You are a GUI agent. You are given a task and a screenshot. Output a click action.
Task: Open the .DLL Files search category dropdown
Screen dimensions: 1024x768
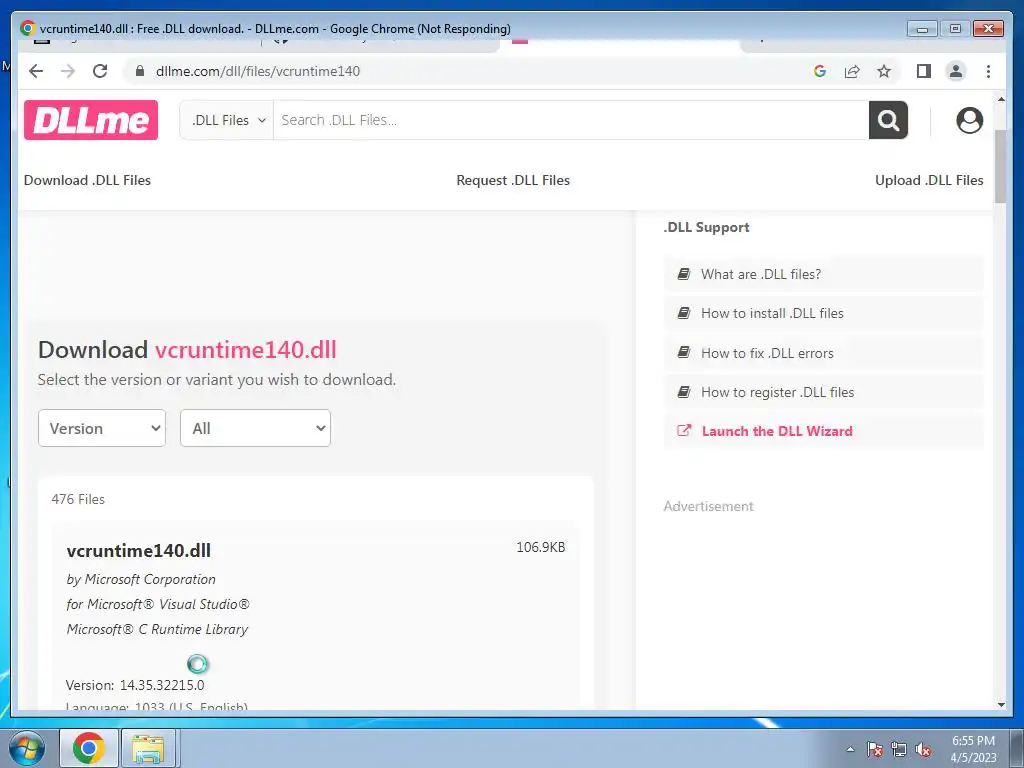click(x=227, y=120)
